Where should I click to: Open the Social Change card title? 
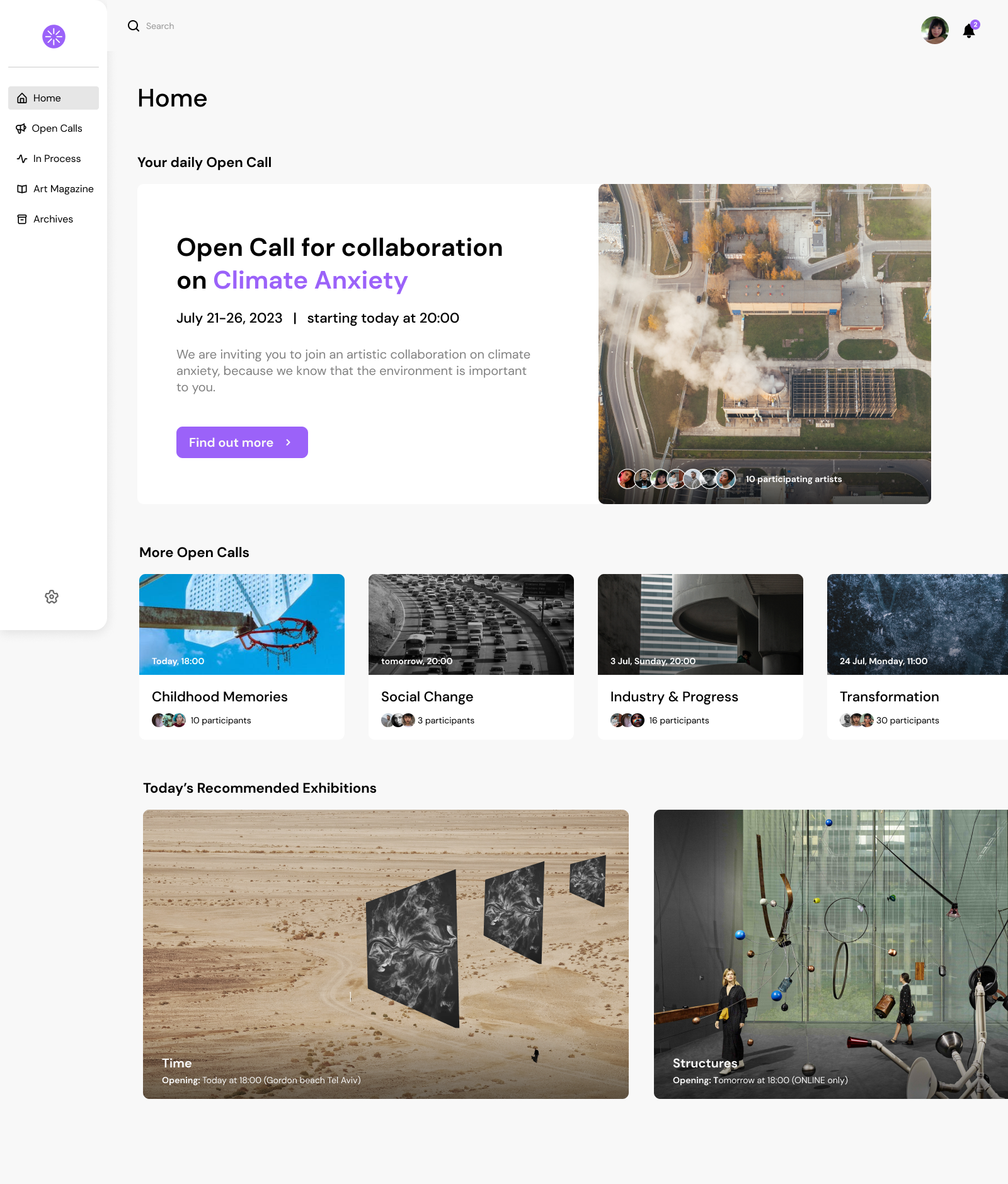(x=427, y=697)
